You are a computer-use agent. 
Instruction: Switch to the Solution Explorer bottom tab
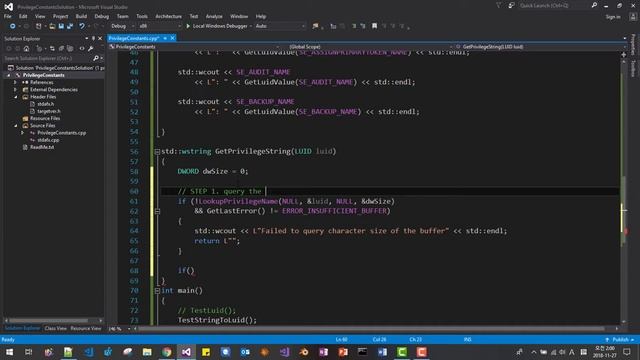coord(22,328)
